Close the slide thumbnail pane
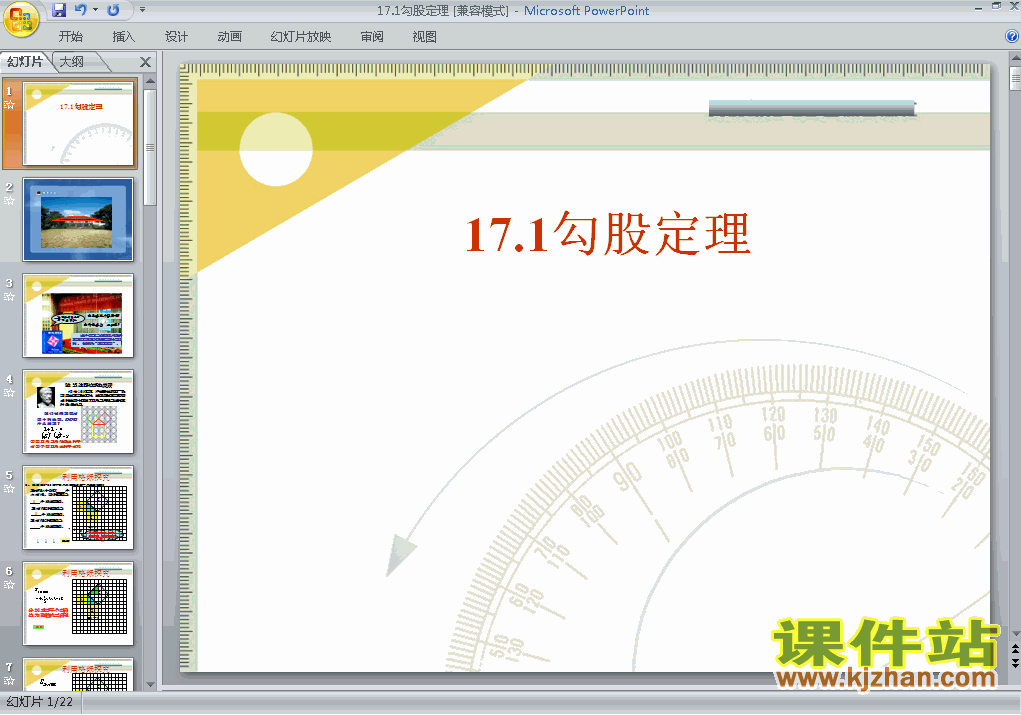The height and width of the screenshot is (715, 1021). coord(145,62)
